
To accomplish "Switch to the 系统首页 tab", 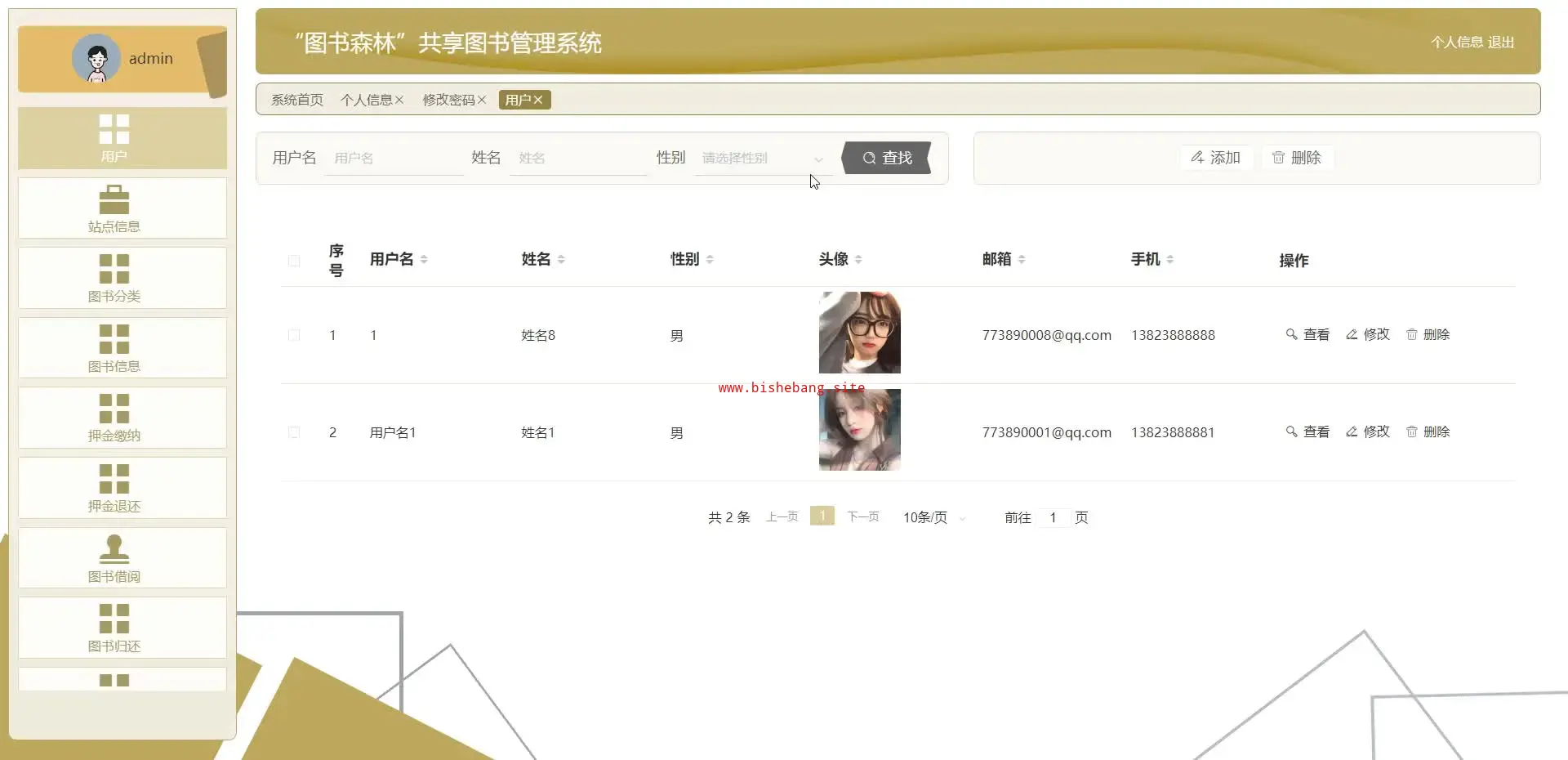I will pos(297,100).
